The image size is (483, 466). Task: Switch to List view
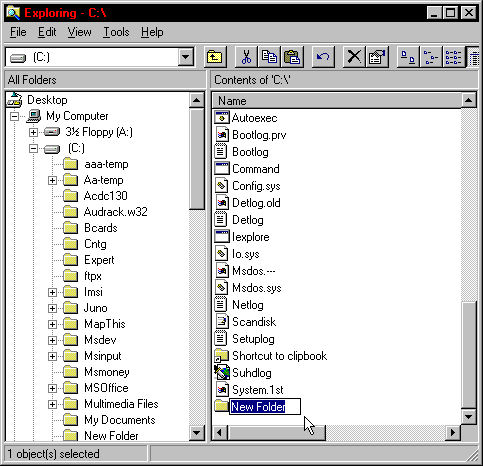453,57
